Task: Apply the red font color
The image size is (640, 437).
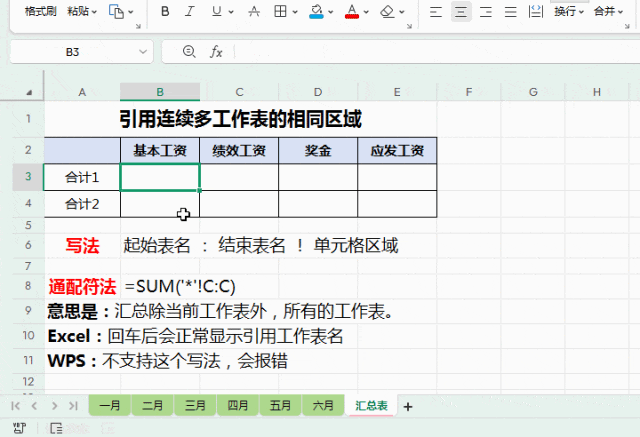Action: [352, 11]
